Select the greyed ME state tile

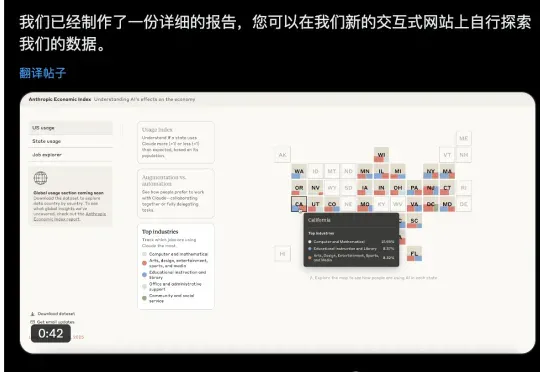(464, 138)
